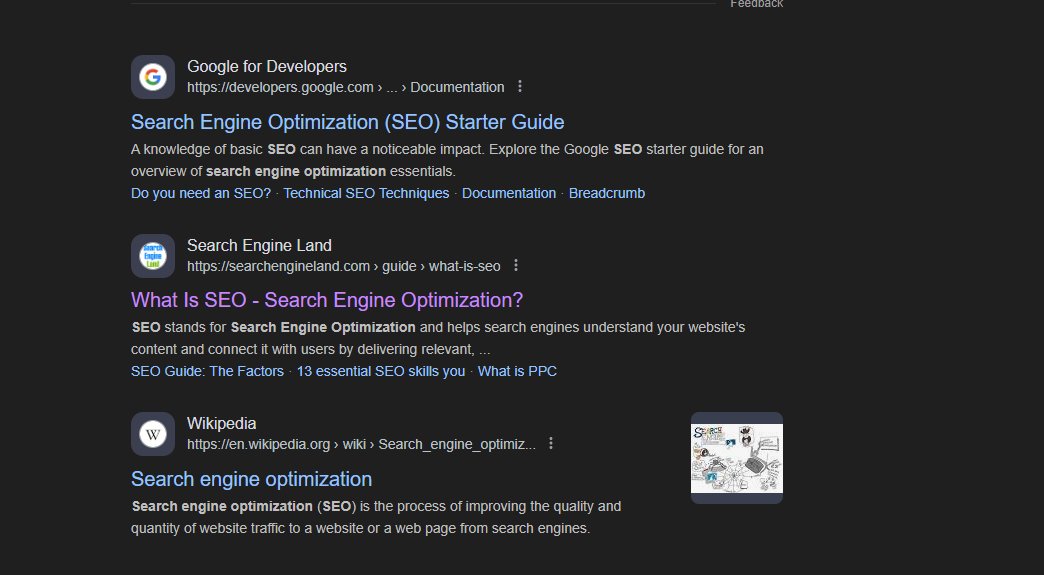Open SEO Guide: The Factors sitelink
Screen dimensions: 1044x575
(207, 371)
